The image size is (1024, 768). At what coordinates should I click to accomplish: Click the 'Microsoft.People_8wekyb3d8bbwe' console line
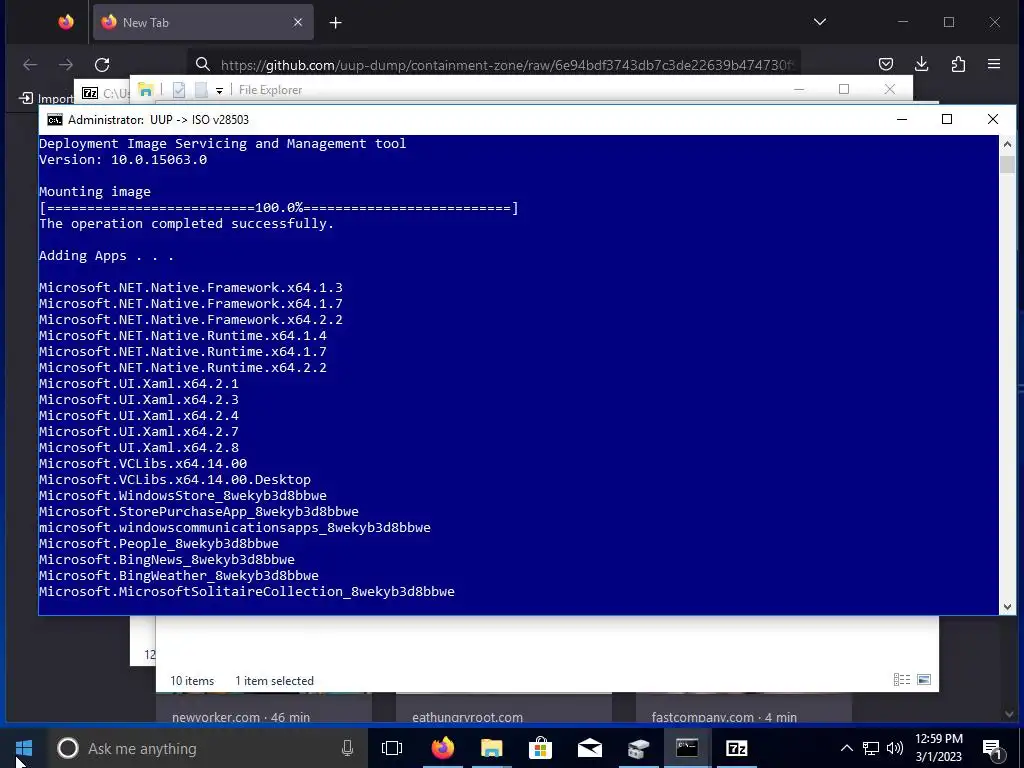click(159, 543)
